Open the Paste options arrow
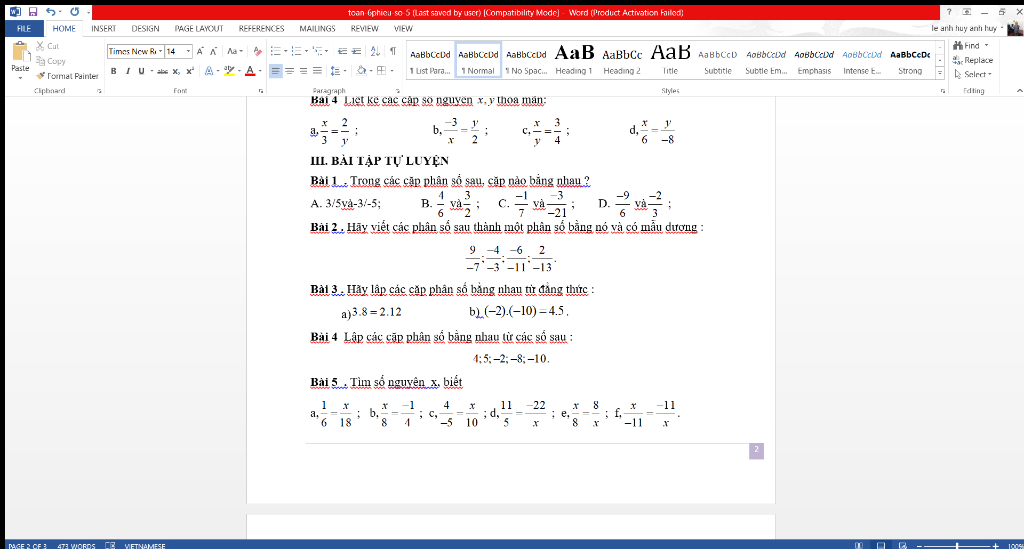 [20, 77]
